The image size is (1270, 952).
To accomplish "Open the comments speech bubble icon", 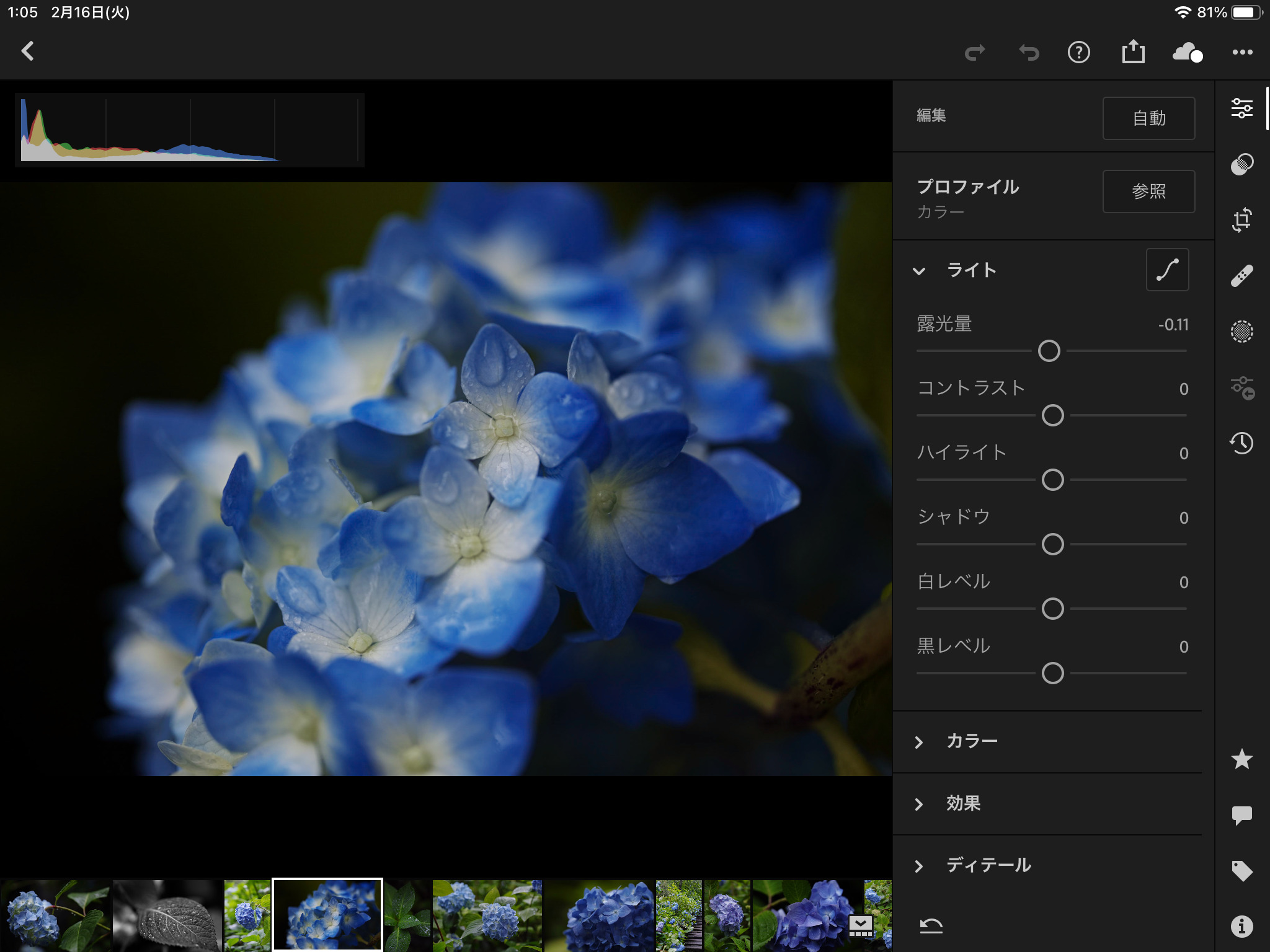I will pyautogui.click(x=1242, y=815).
